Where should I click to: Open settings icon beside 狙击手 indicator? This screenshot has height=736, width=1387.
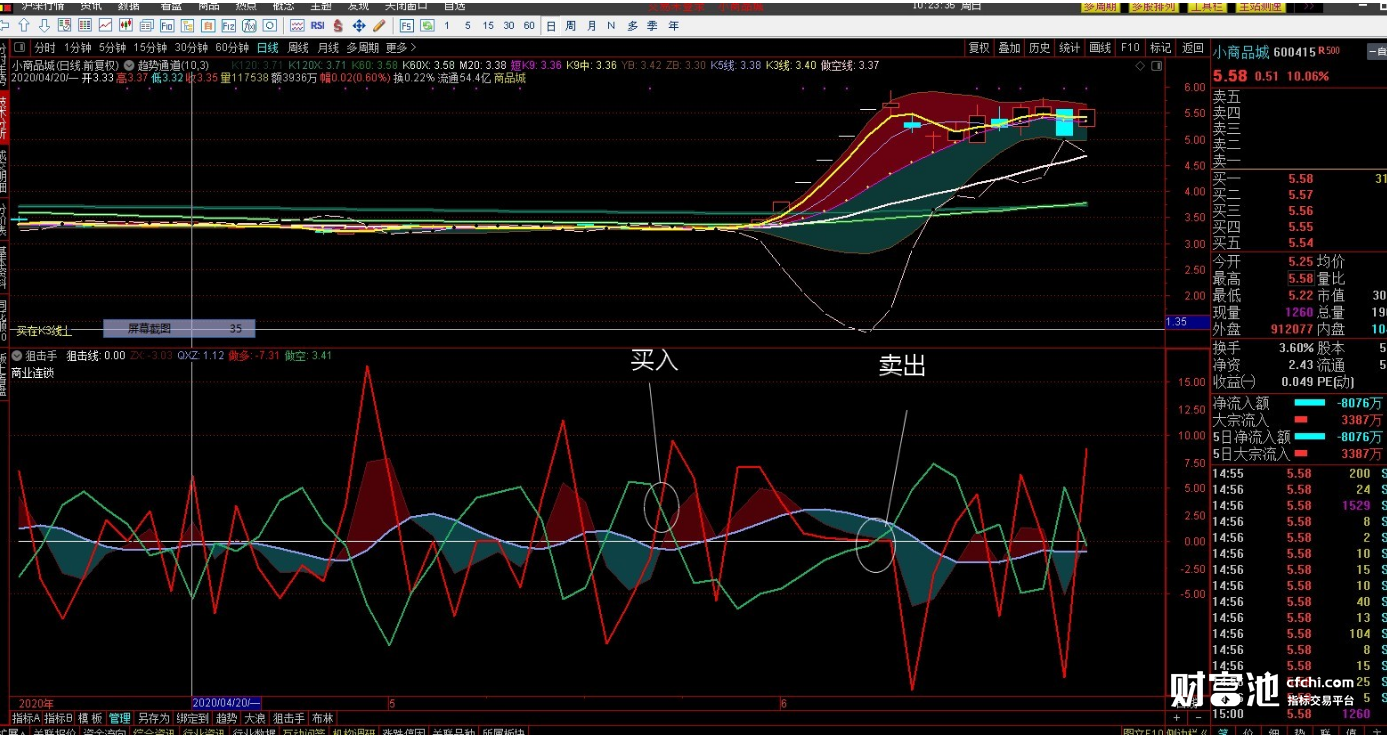point(17,355)
